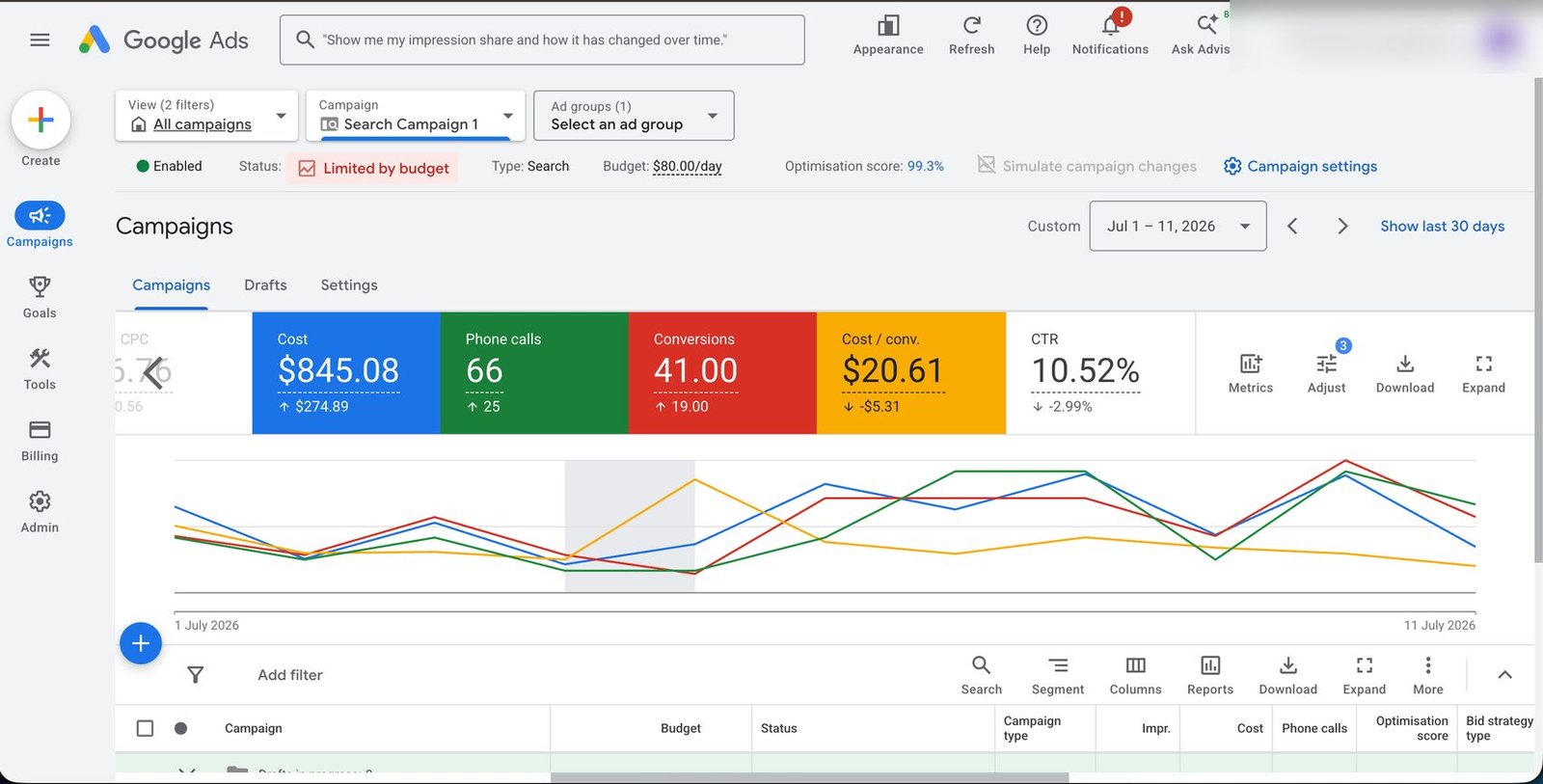Screen dimensions: 1543x784
Task: Click Show last 30 days link
Action: (x=1442, y=226)
